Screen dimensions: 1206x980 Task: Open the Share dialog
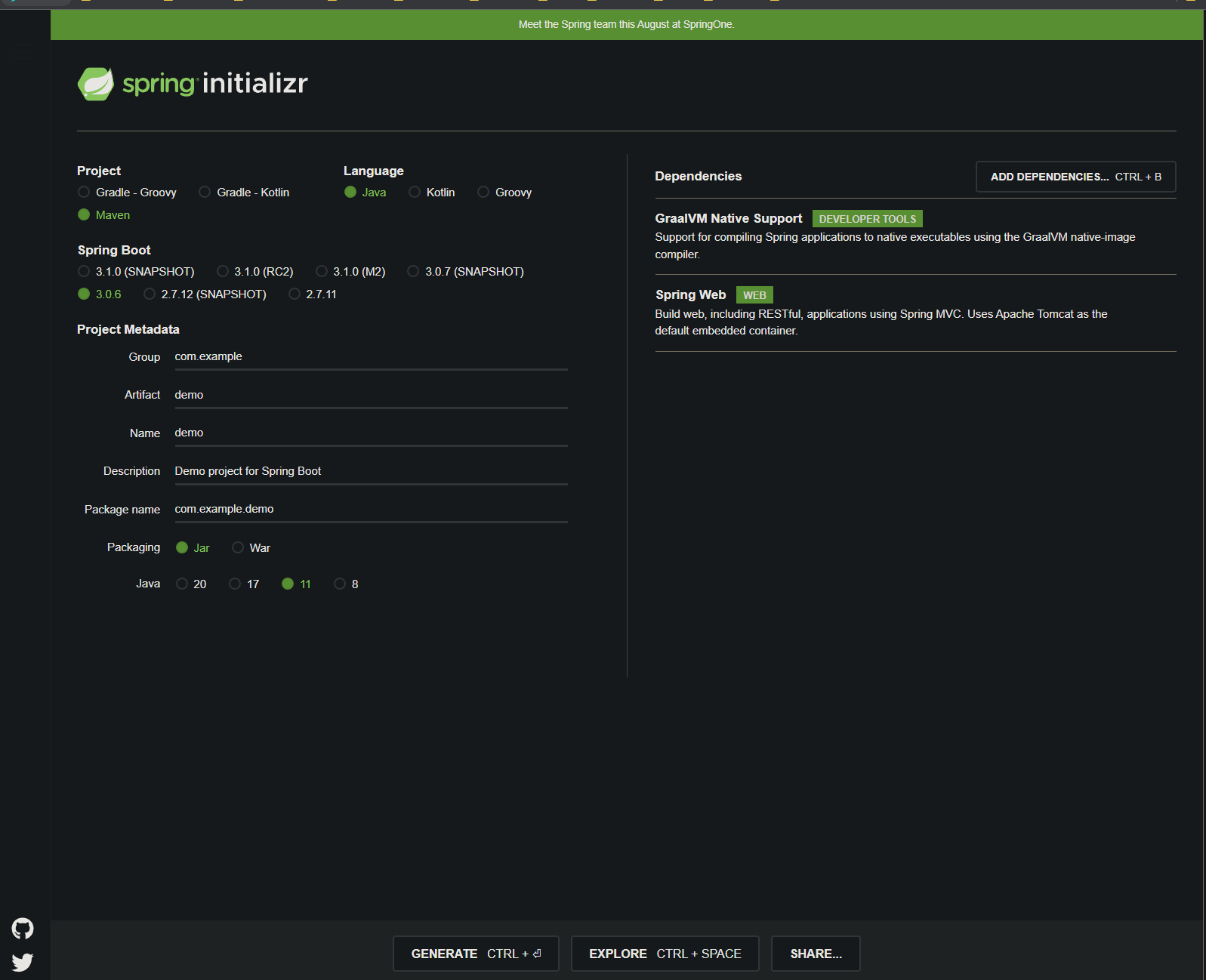click(816, 954)
